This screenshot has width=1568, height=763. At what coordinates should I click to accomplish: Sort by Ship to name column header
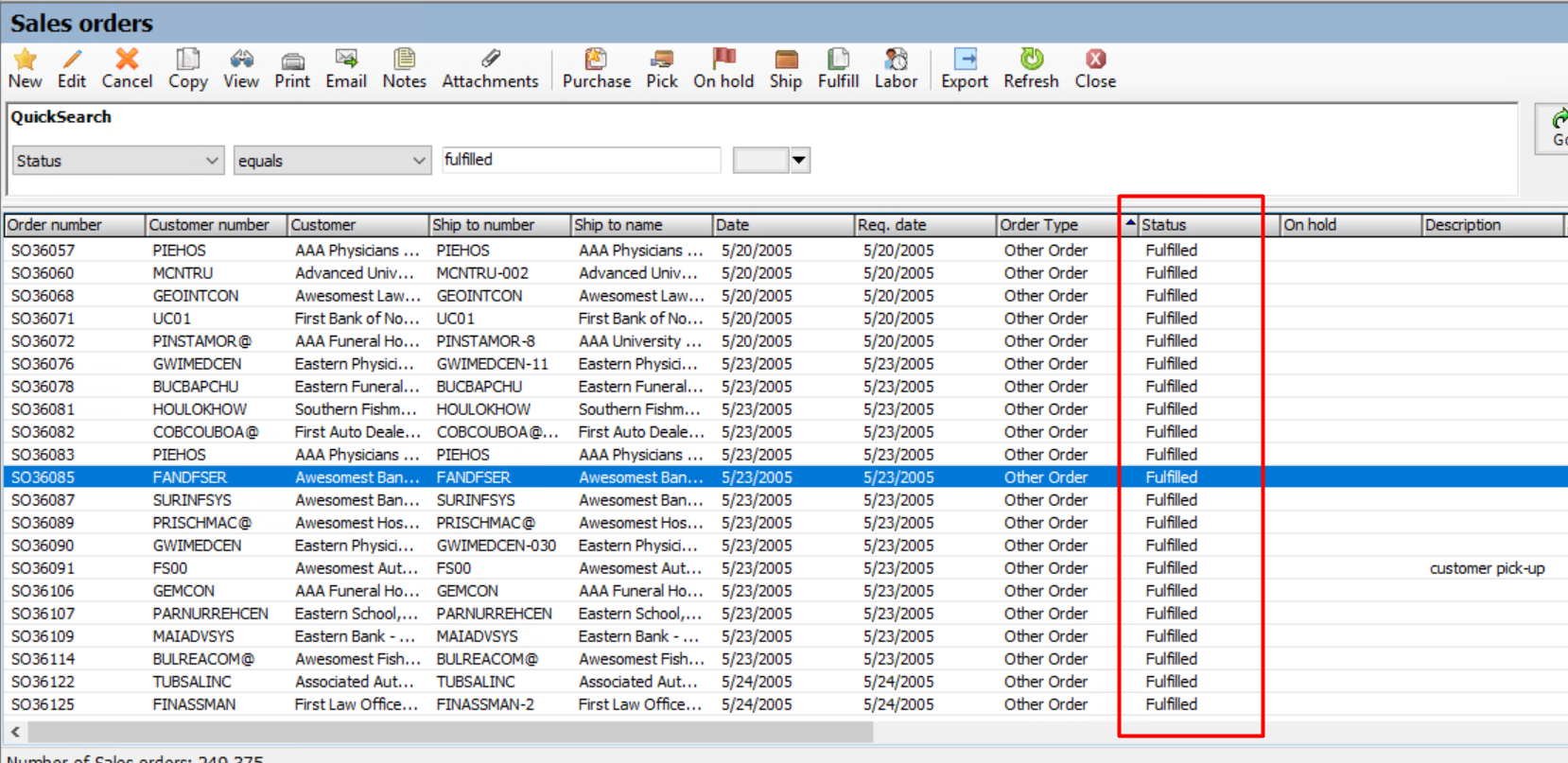pos(641,225)
